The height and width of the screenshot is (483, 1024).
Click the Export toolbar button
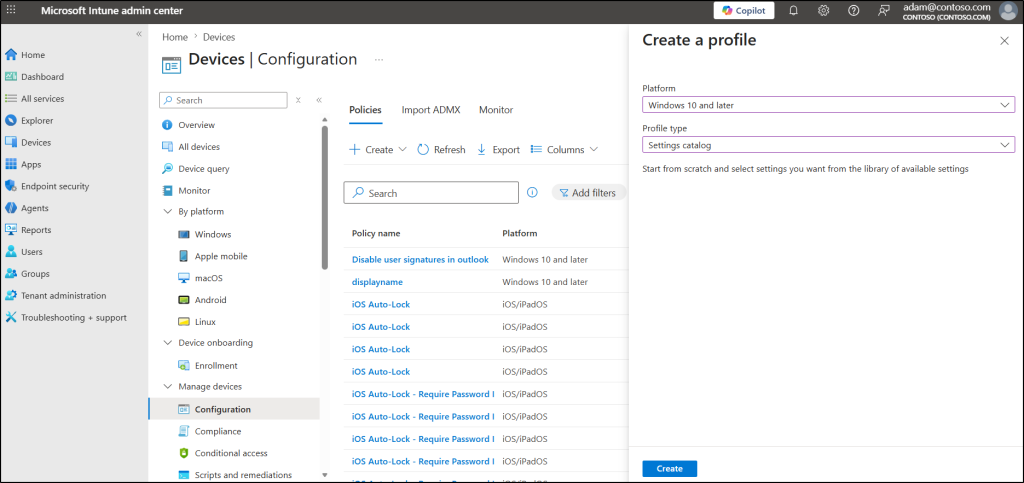[x=498, y=149]
